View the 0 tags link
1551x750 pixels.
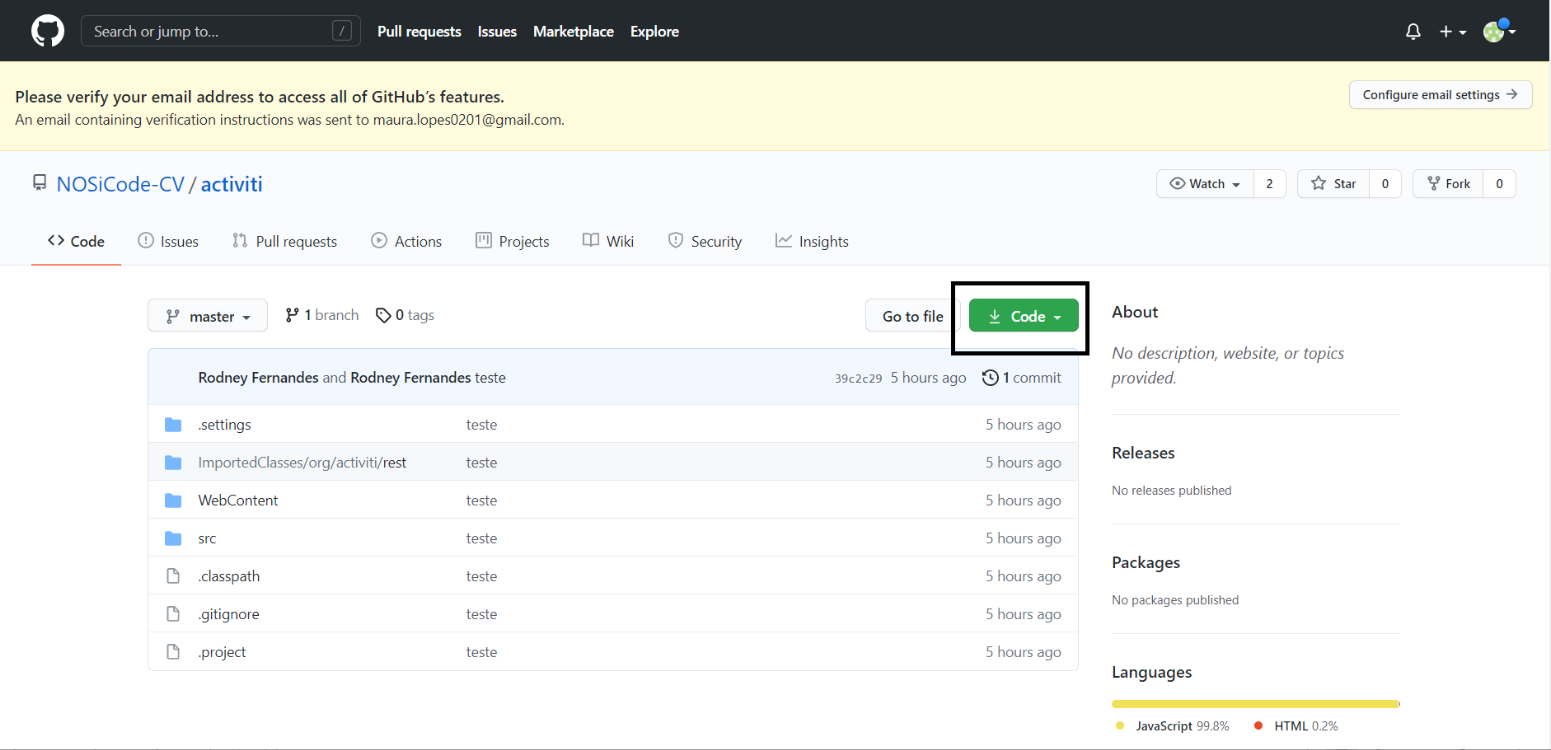tap(405, 315)
